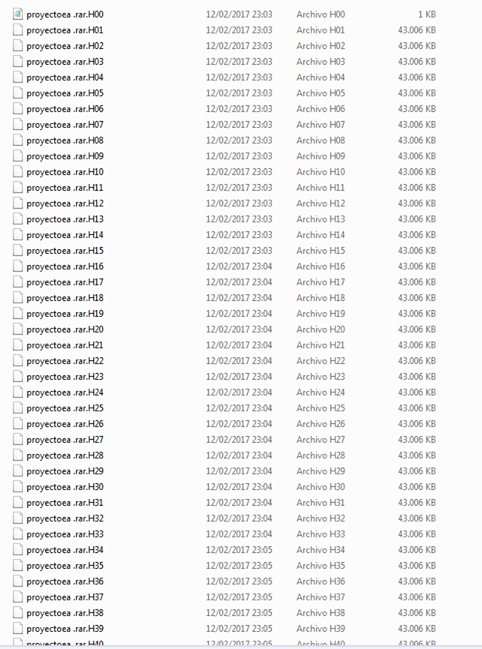This screenshot has width=482, height=649.
Task: Select file name proyectoea .rar.H03
Action: (65, 62)
